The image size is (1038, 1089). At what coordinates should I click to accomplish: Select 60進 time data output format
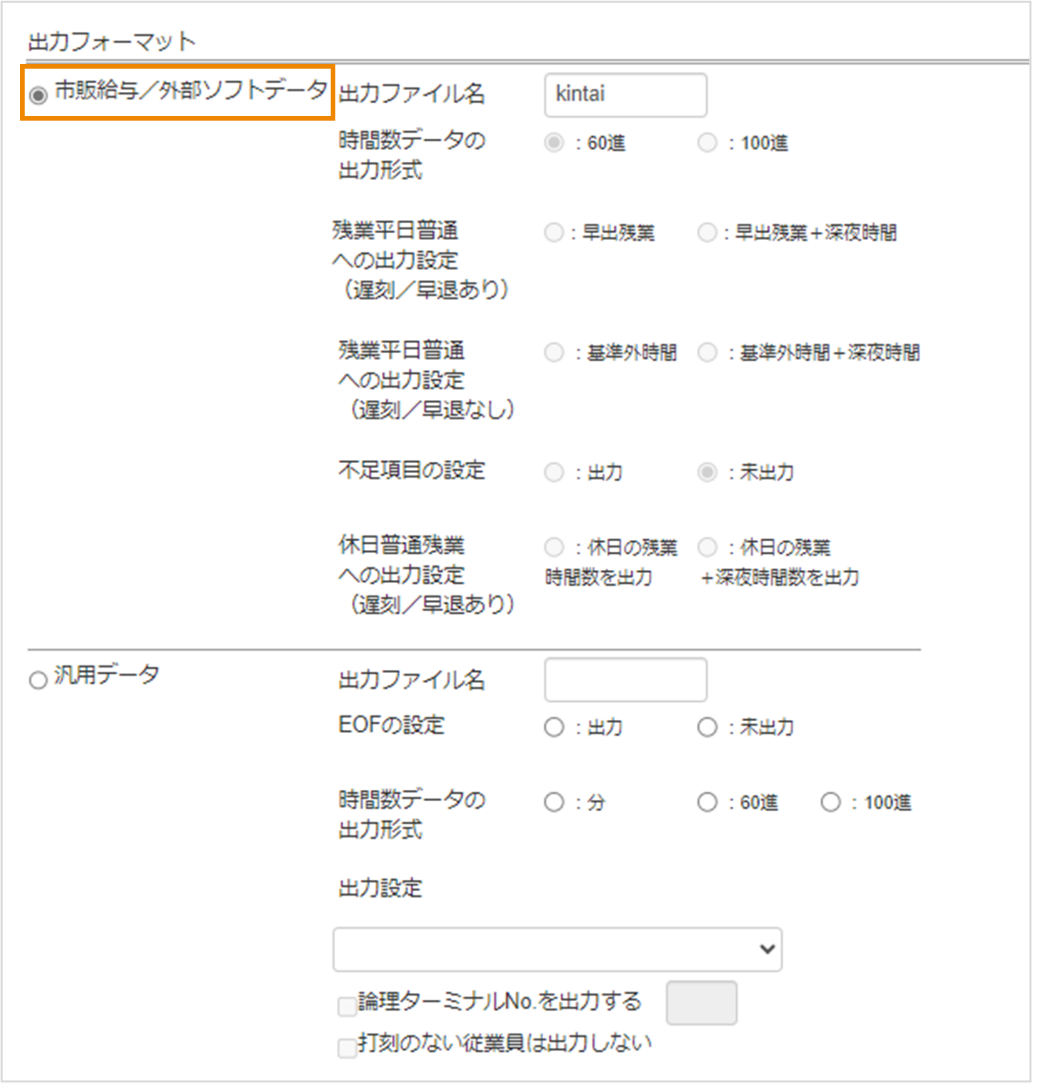554,143
